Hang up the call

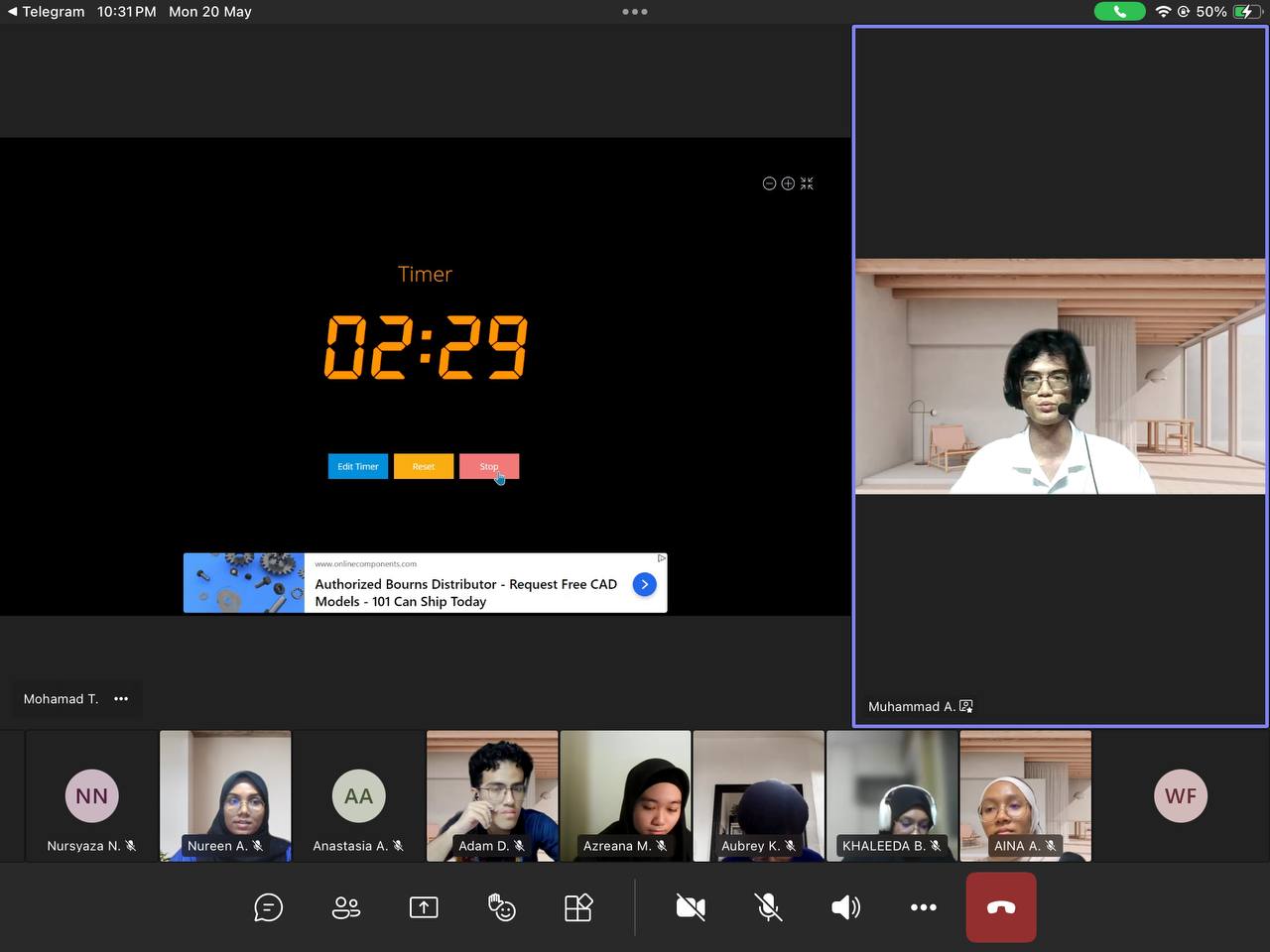point(1001,907)
